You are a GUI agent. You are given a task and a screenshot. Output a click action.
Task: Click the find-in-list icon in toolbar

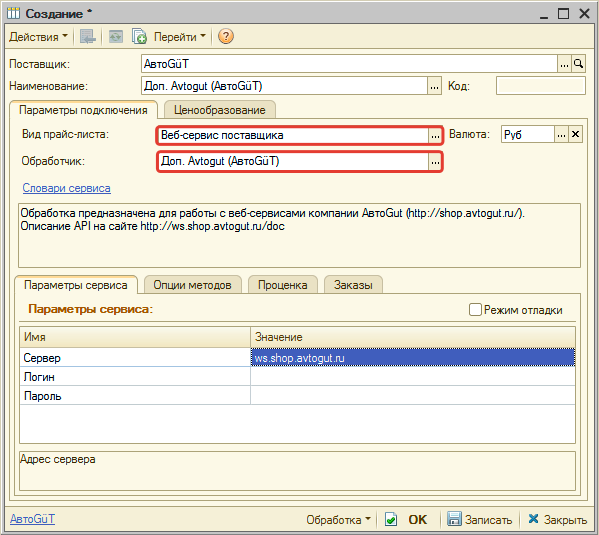pos(87,37)
